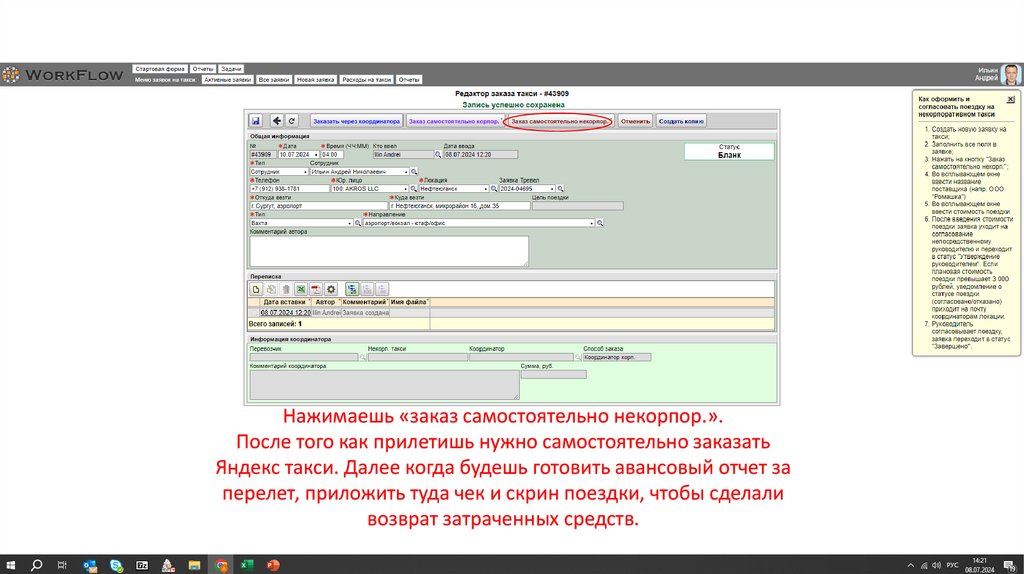Open Windows taskbar search
1024x574 pixels.
[37, 565]
